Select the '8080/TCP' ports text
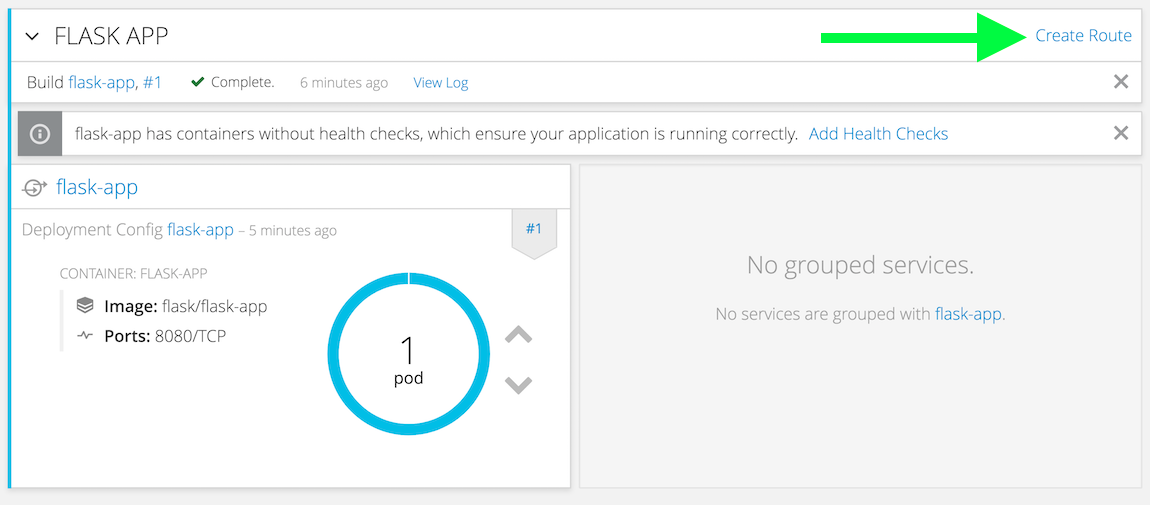Screen dimensions: 1150x505 pos(188,336)
